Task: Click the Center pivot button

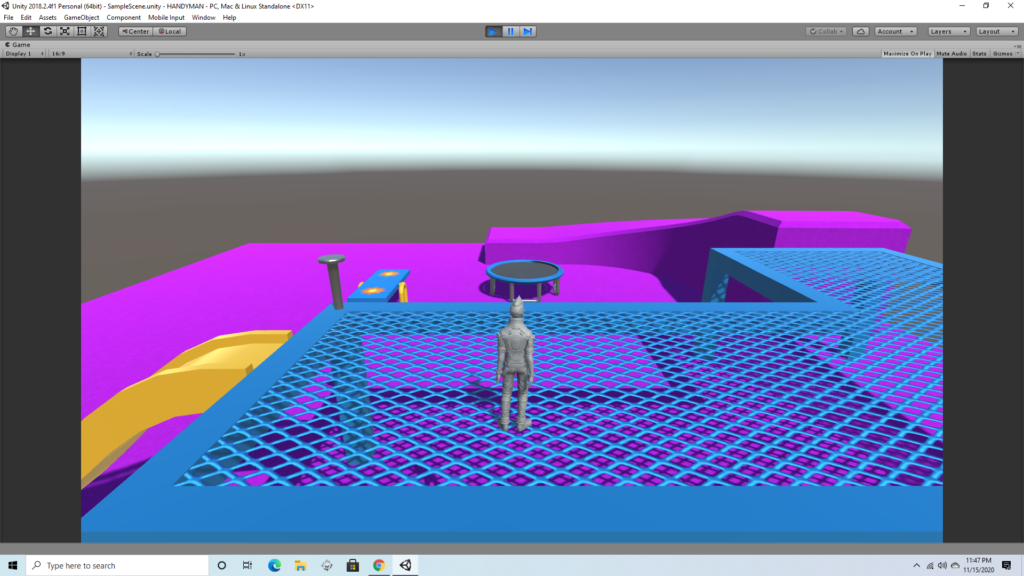Action: [x=135, y=31]
